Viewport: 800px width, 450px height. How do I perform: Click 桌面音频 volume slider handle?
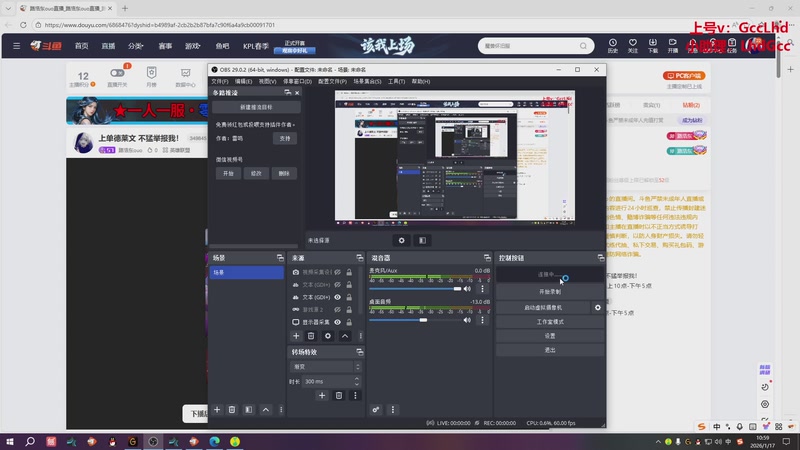[423, 320]
